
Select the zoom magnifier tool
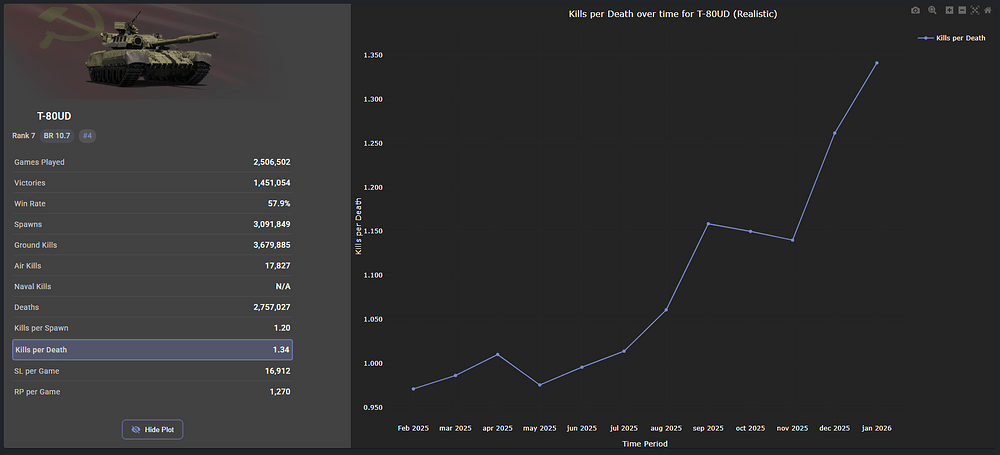point(932,10)
